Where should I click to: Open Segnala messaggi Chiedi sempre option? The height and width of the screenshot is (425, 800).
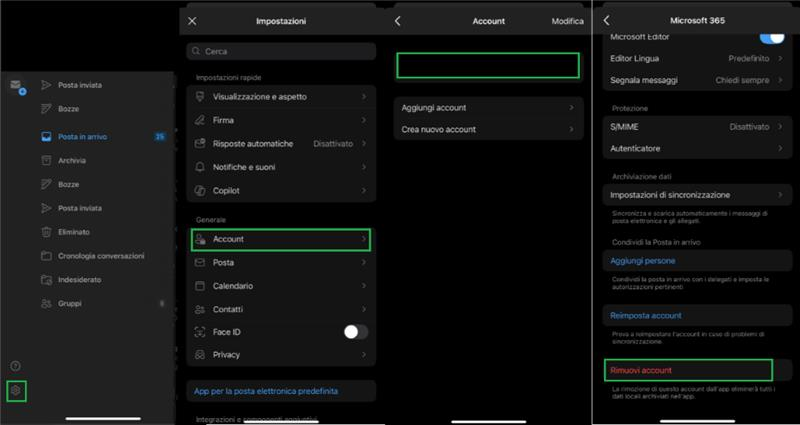pos(697,80)
